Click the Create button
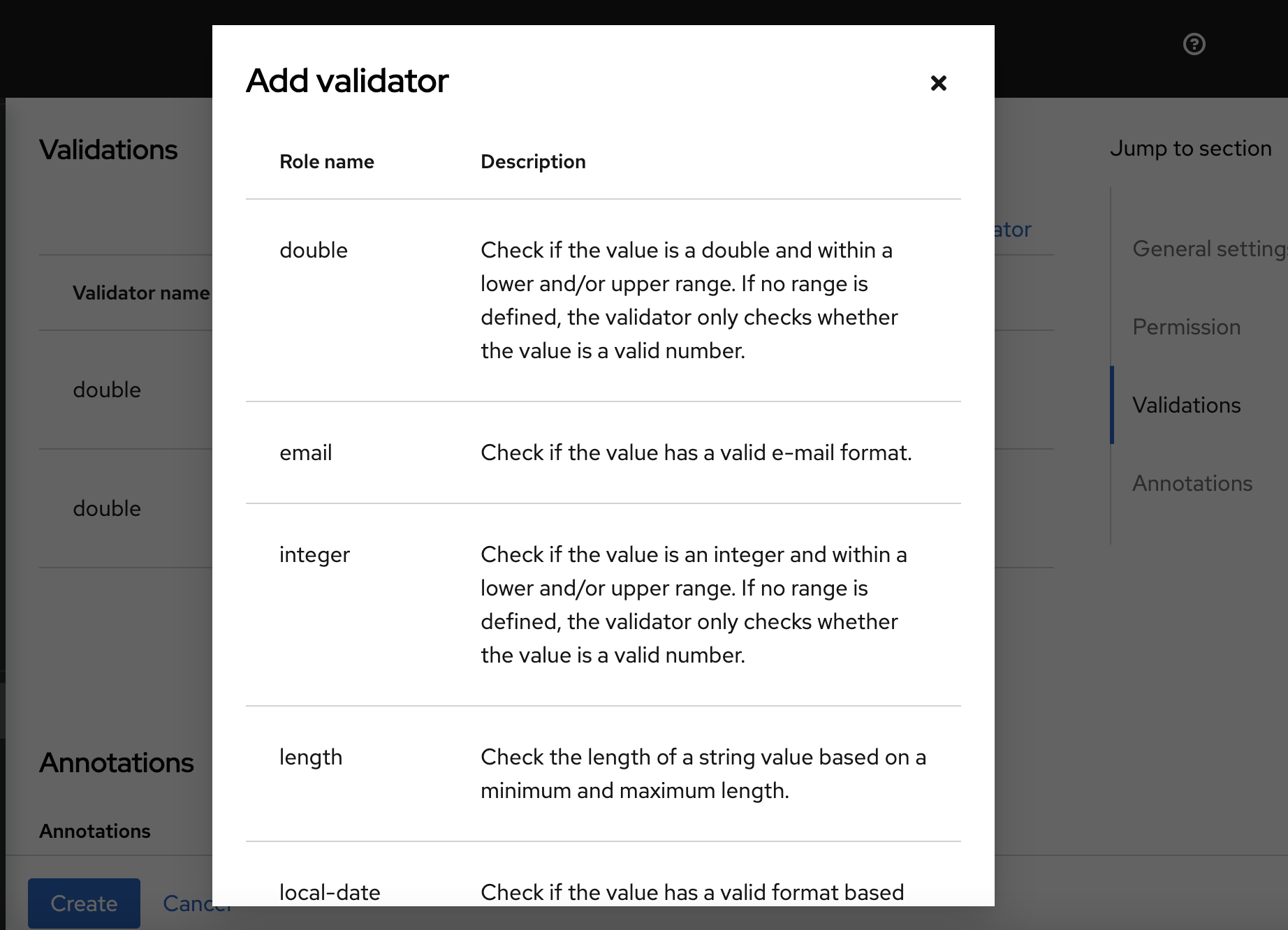 pos(84,903)
